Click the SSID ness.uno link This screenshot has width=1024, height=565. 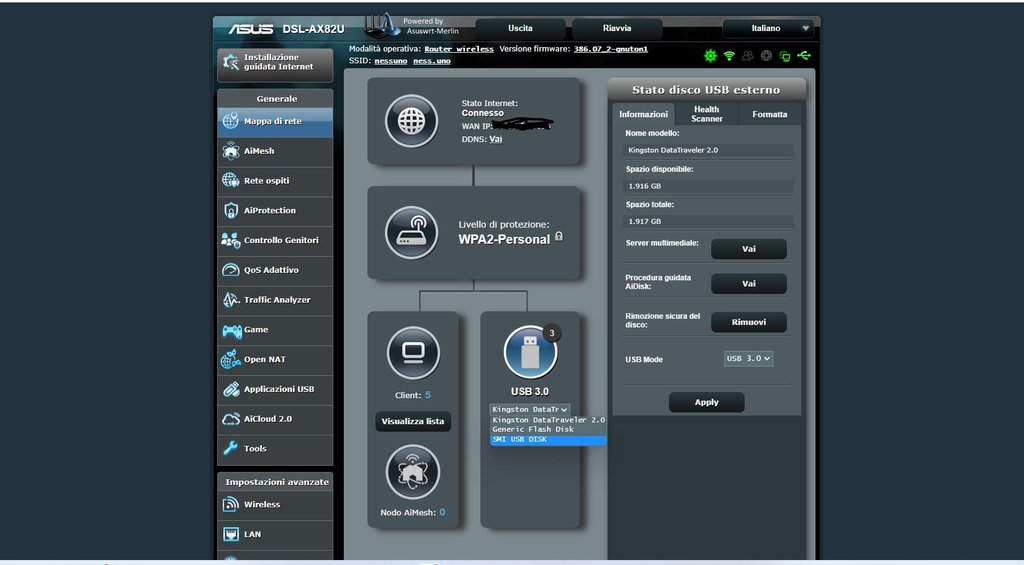tap(432, 61)
